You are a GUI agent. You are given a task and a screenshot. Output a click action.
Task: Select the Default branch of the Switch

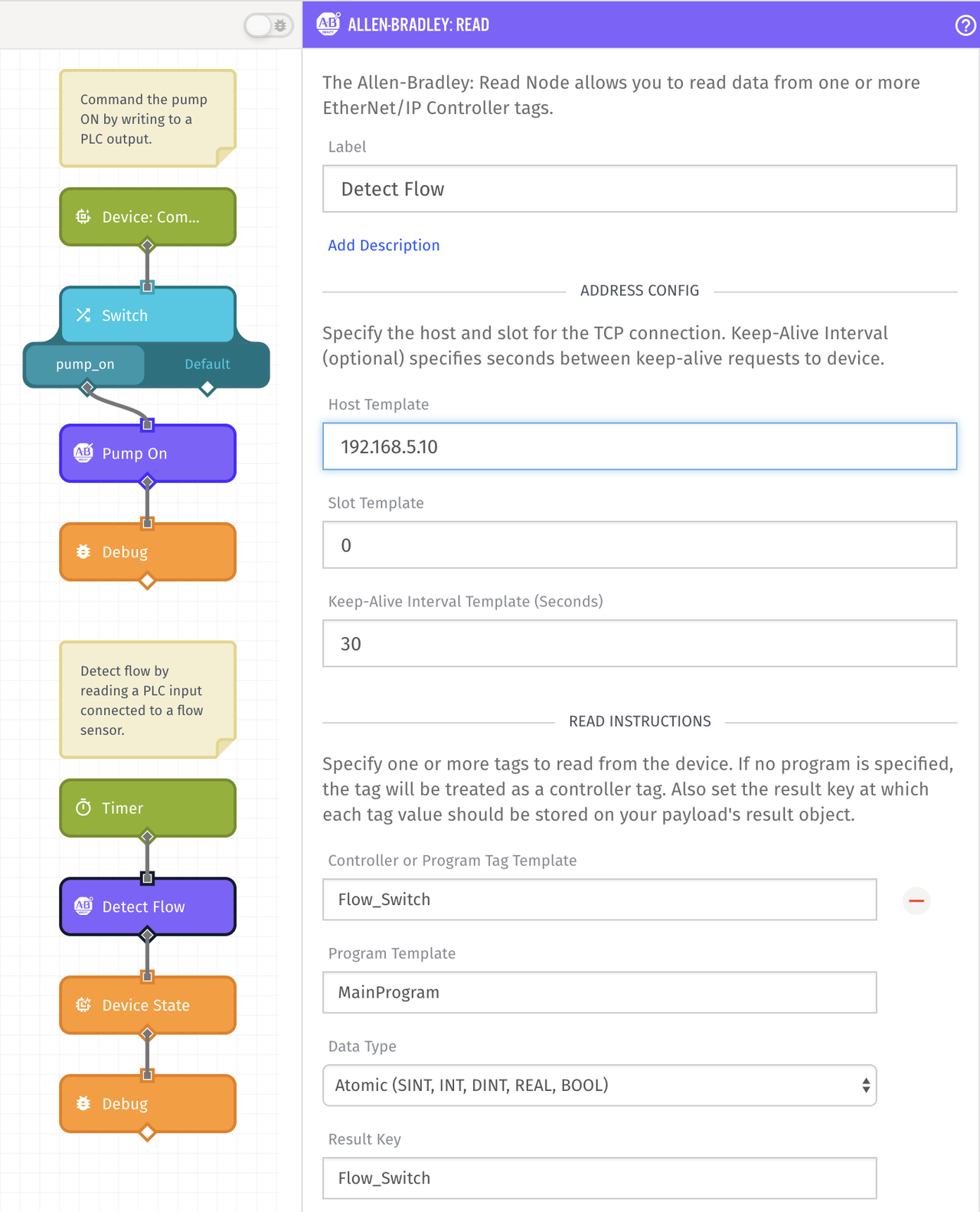pyautogui.click(x=207, y=364)
